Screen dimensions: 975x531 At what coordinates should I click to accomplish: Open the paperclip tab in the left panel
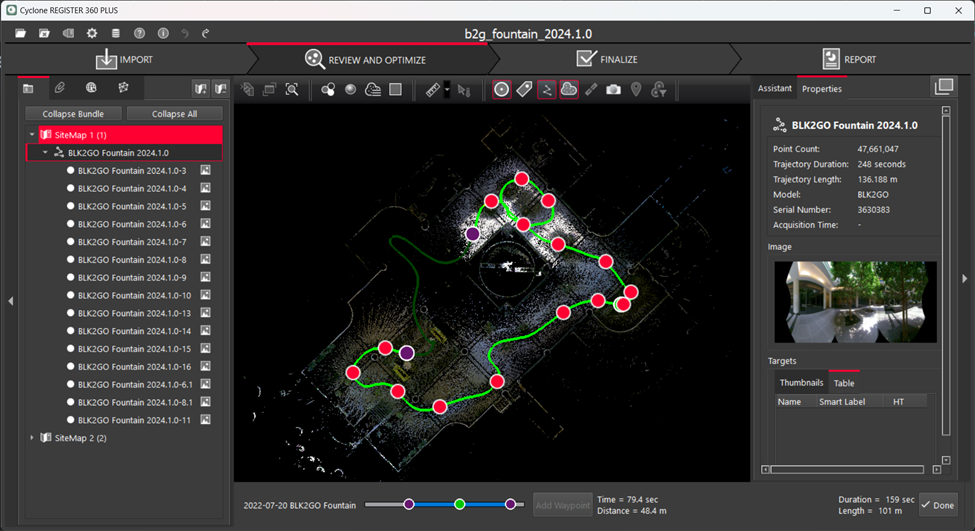(60, 88)
